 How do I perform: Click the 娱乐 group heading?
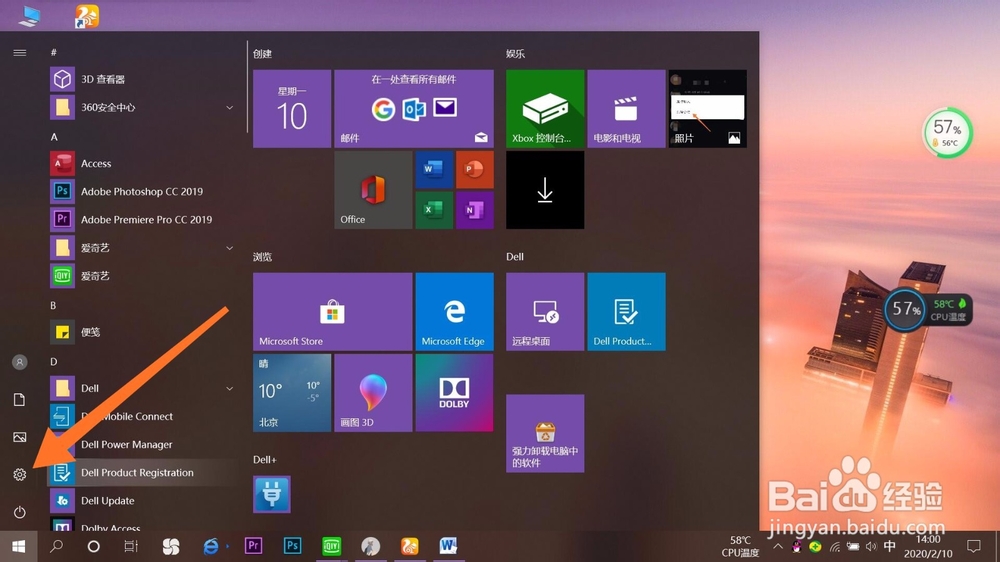point(515,54)
